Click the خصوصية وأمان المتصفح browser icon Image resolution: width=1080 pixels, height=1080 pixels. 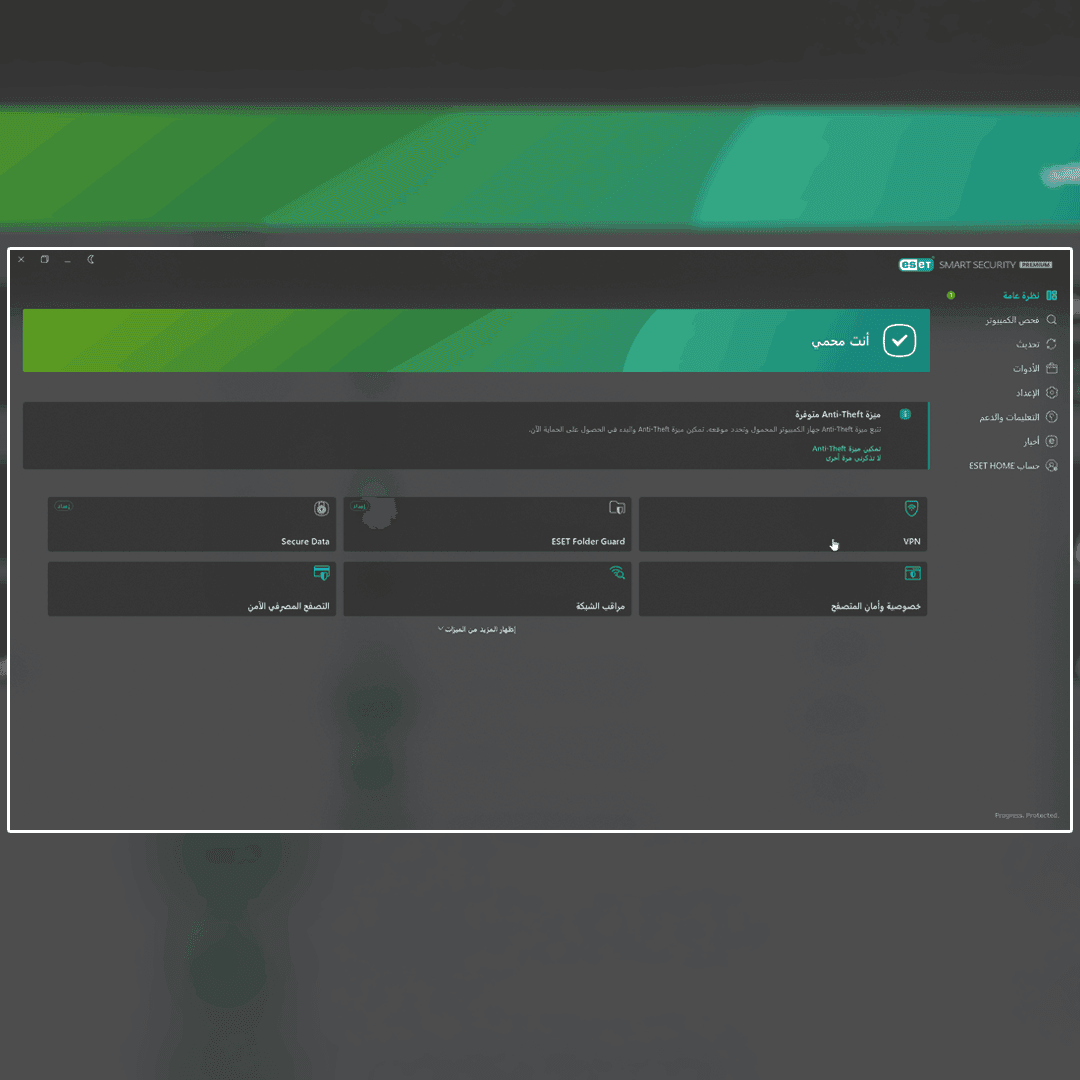(x=912, y=573)
